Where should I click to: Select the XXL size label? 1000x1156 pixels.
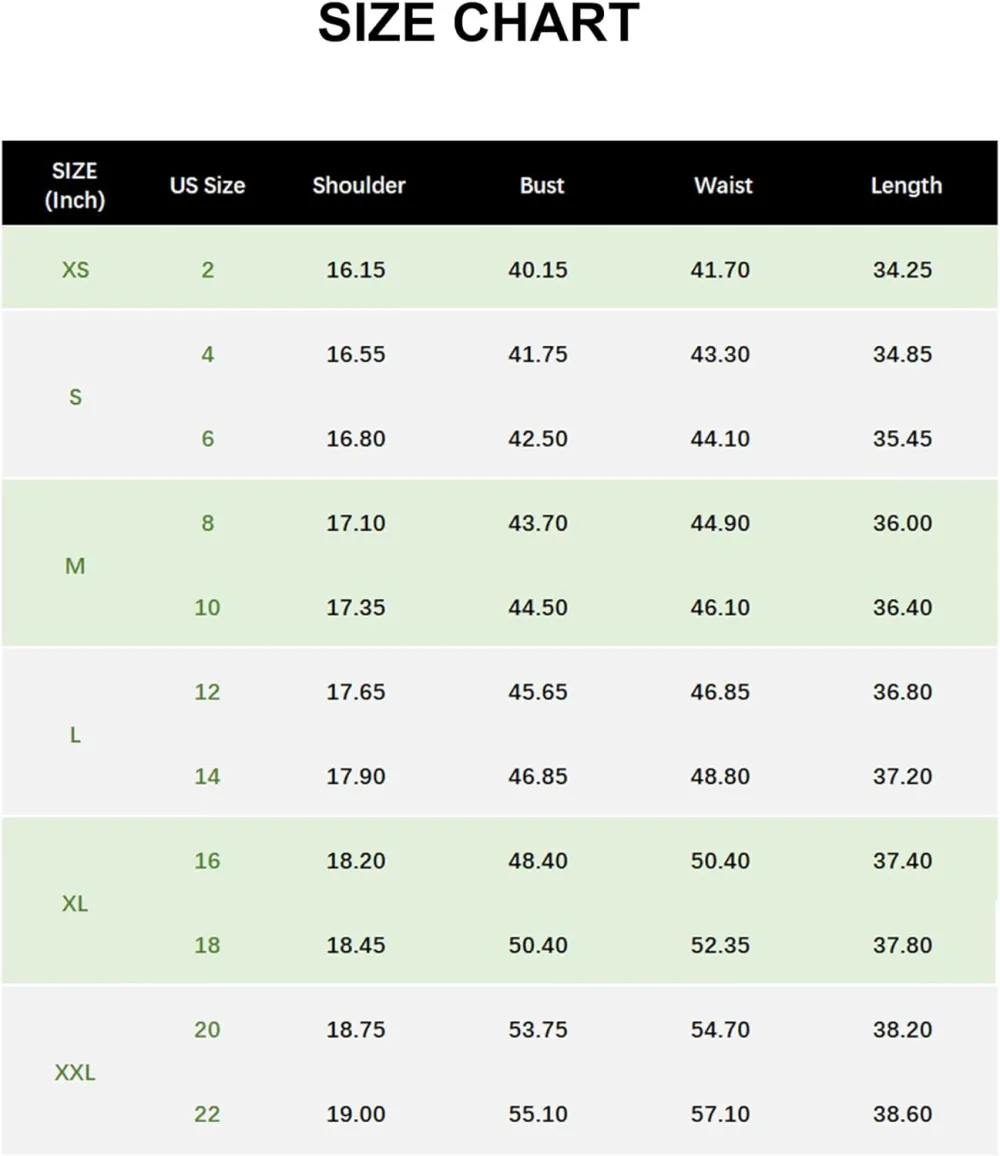click(x=75, y=1073)
